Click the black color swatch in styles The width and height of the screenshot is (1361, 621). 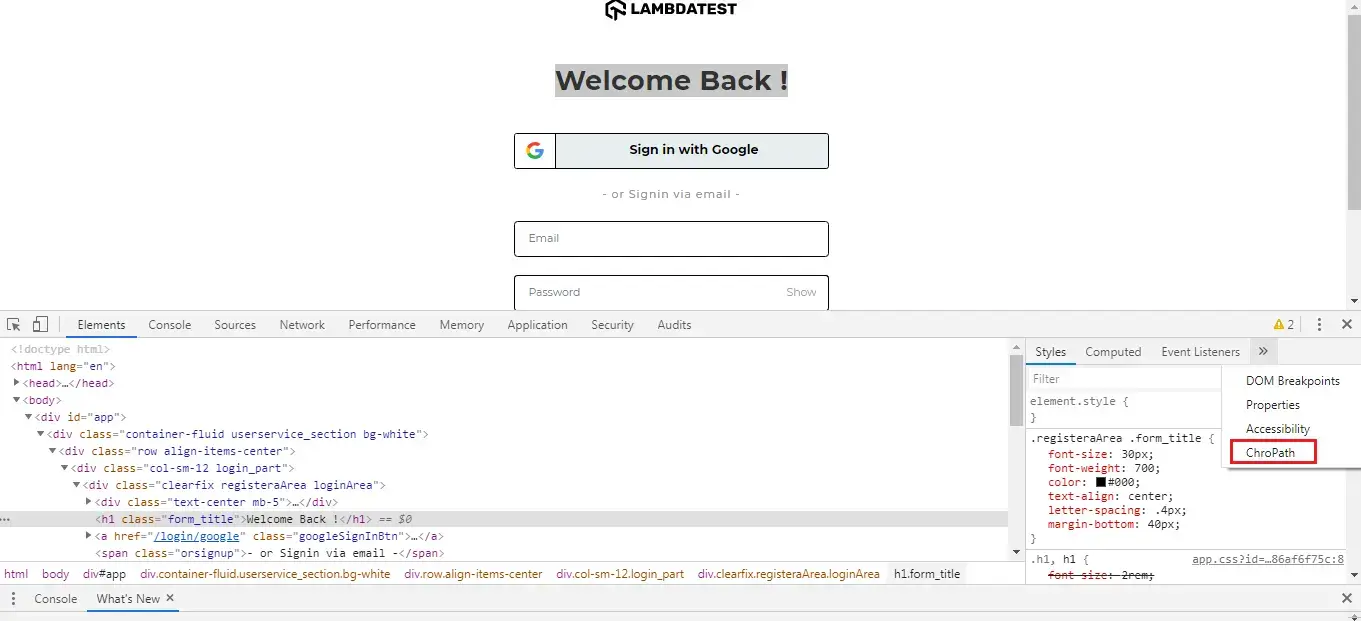pos(1101,482)
